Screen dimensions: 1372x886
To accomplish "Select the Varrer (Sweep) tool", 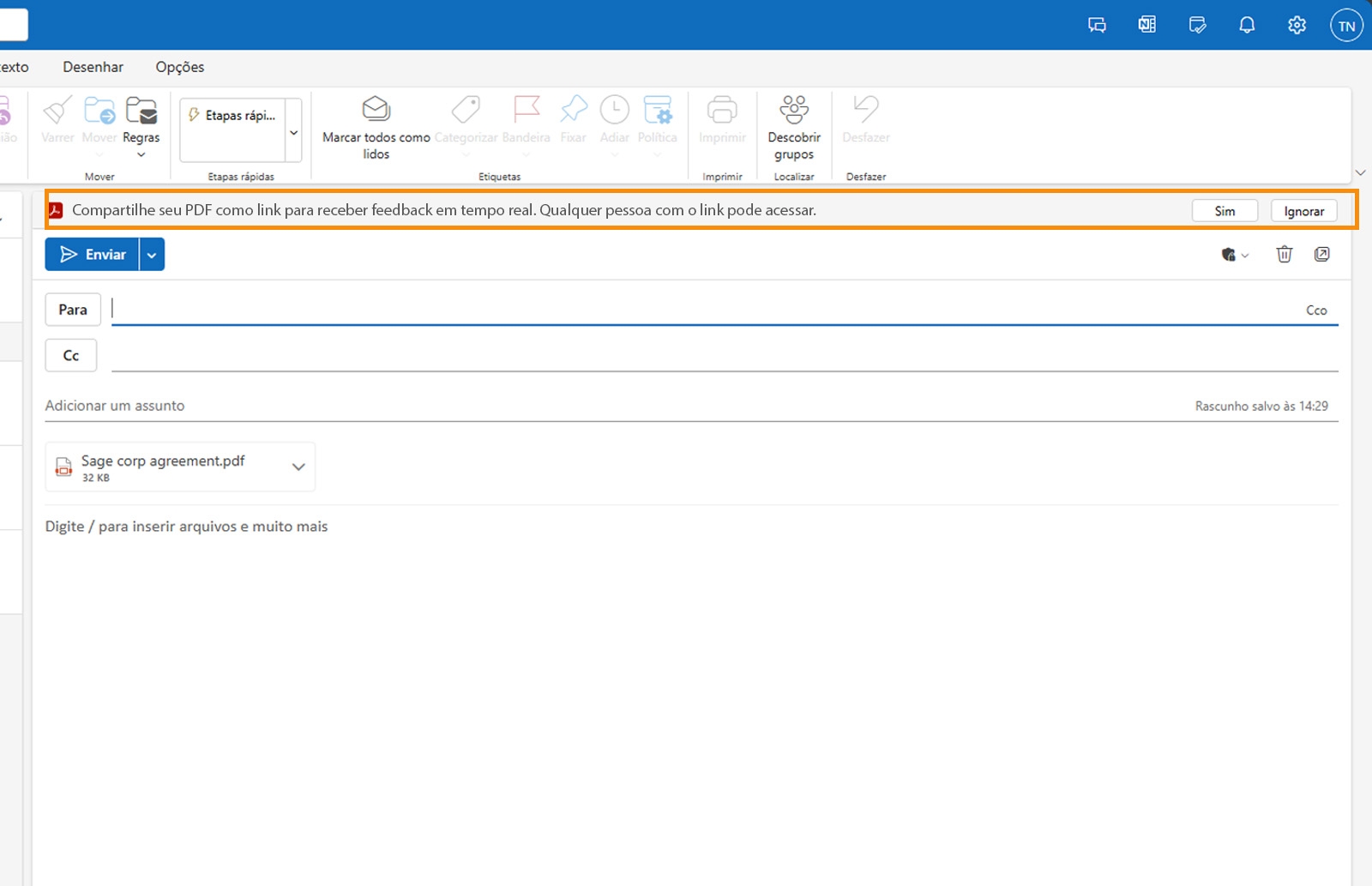I will (x=57, y=120).
